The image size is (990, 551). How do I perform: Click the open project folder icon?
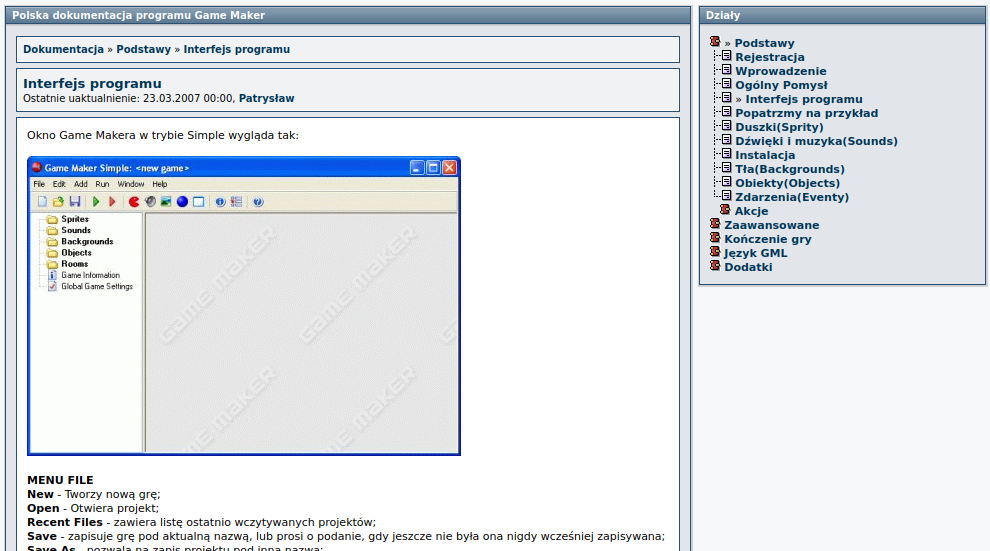pos(58,202)
